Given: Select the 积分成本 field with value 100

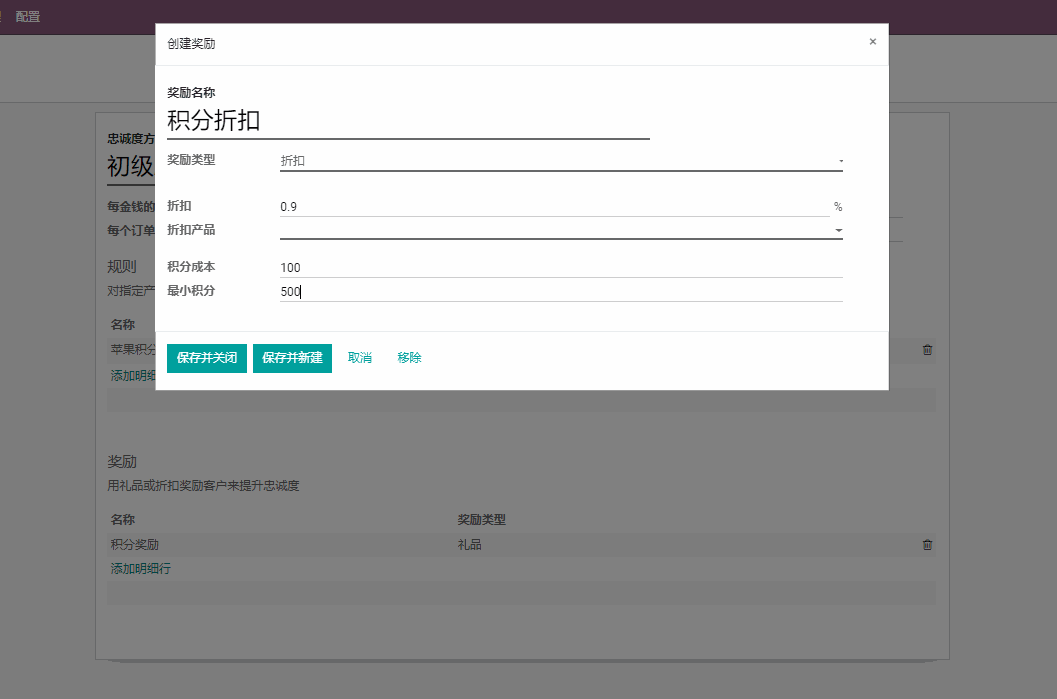Looking at the screenshot, I should (560, 267).
